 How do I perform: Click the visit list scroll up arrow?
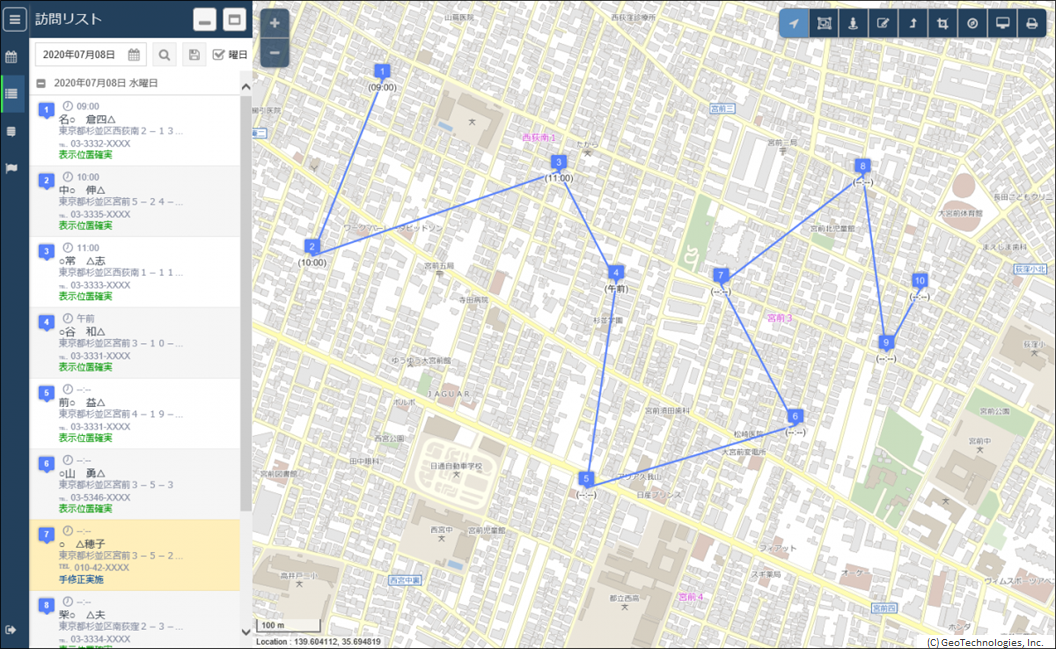246,87
